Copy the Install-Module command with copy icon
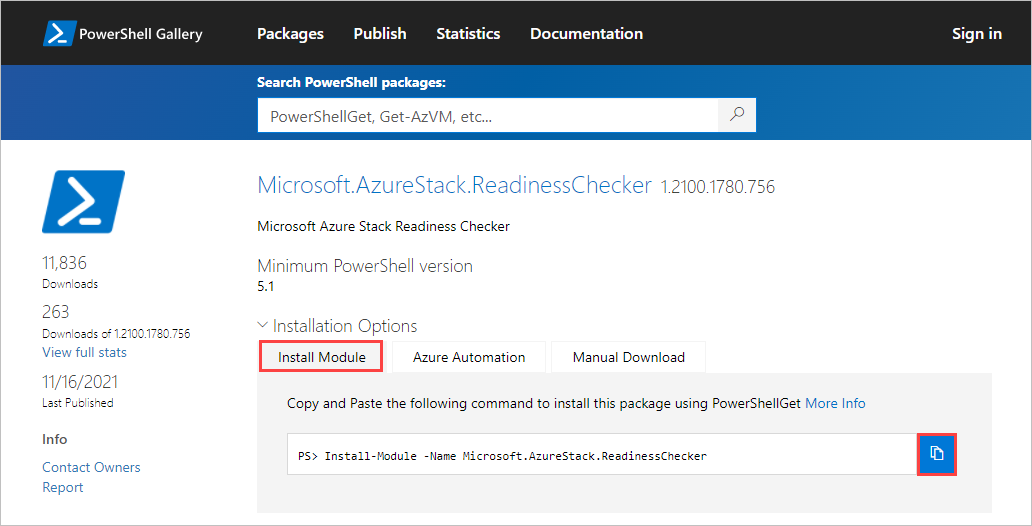 (x=937, y=455)
